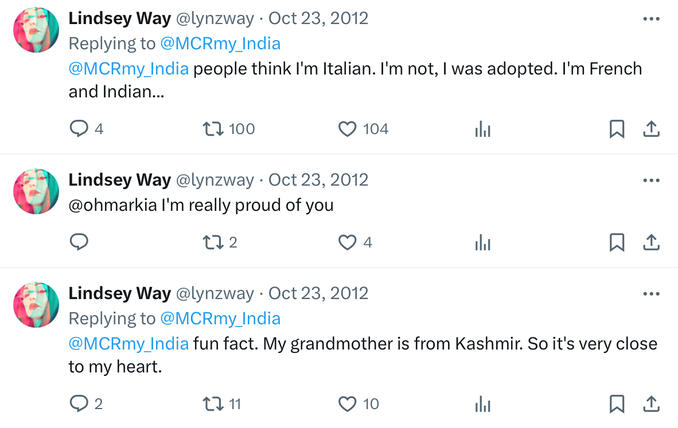Share the 'really proud of you' tweet
This screenshot has width=678, height=428.
[650, 242]
